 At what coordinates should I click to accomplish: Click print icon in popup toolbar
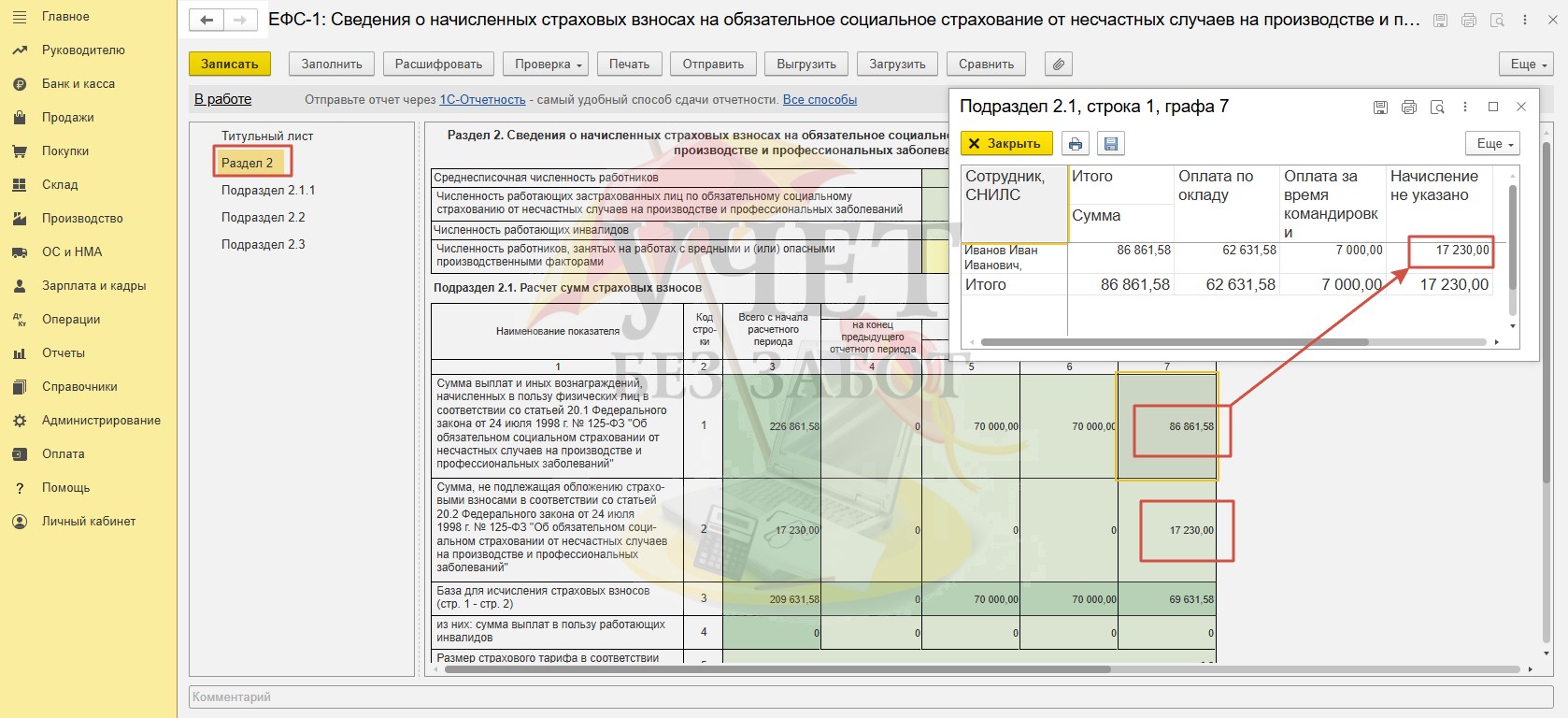(x=1076, y=144)
